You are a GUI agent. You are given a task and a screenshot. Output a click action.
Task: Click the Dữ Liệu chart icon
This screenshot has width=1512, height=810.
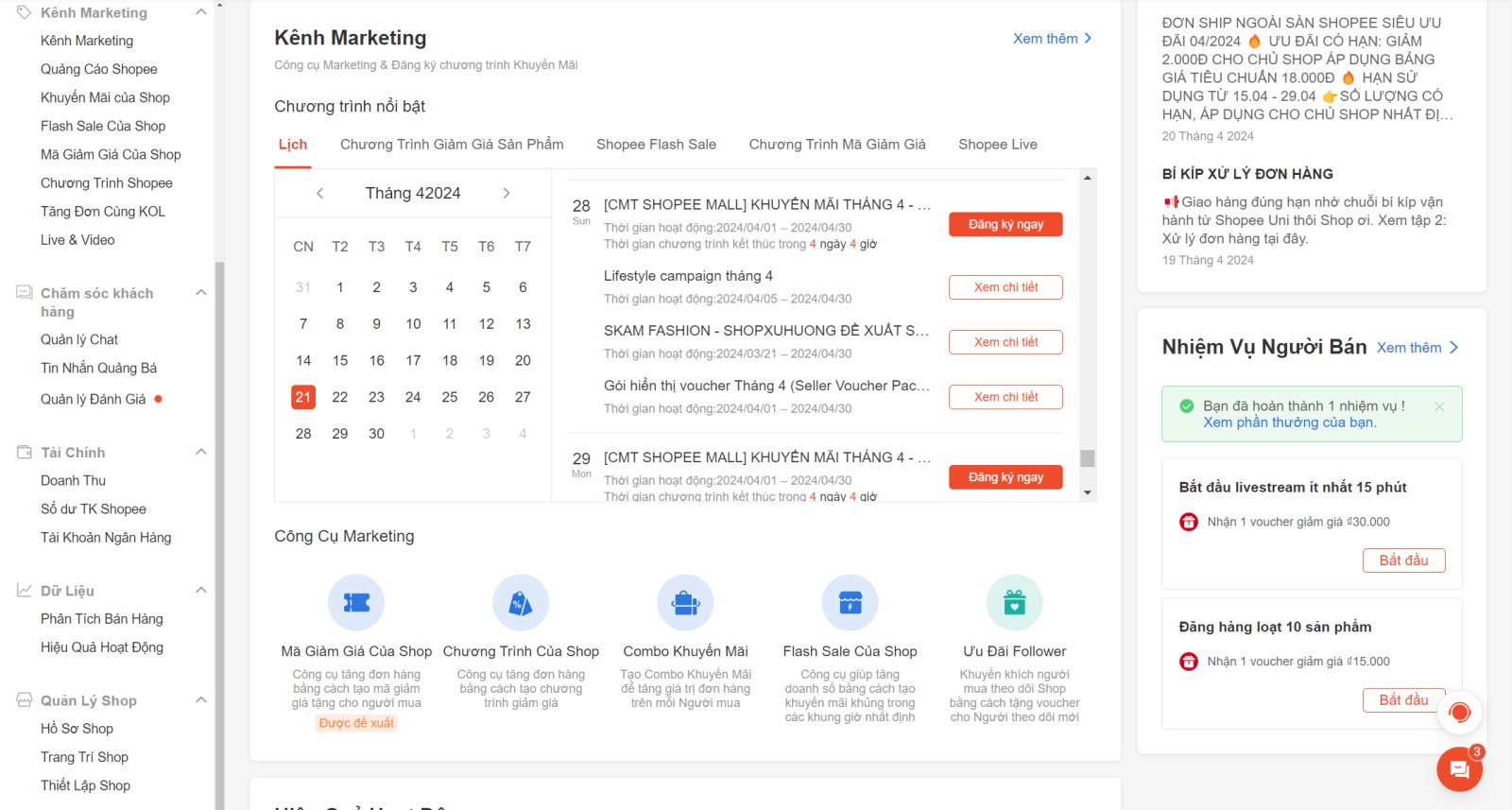pyautogui.click(x=24, y=591)
